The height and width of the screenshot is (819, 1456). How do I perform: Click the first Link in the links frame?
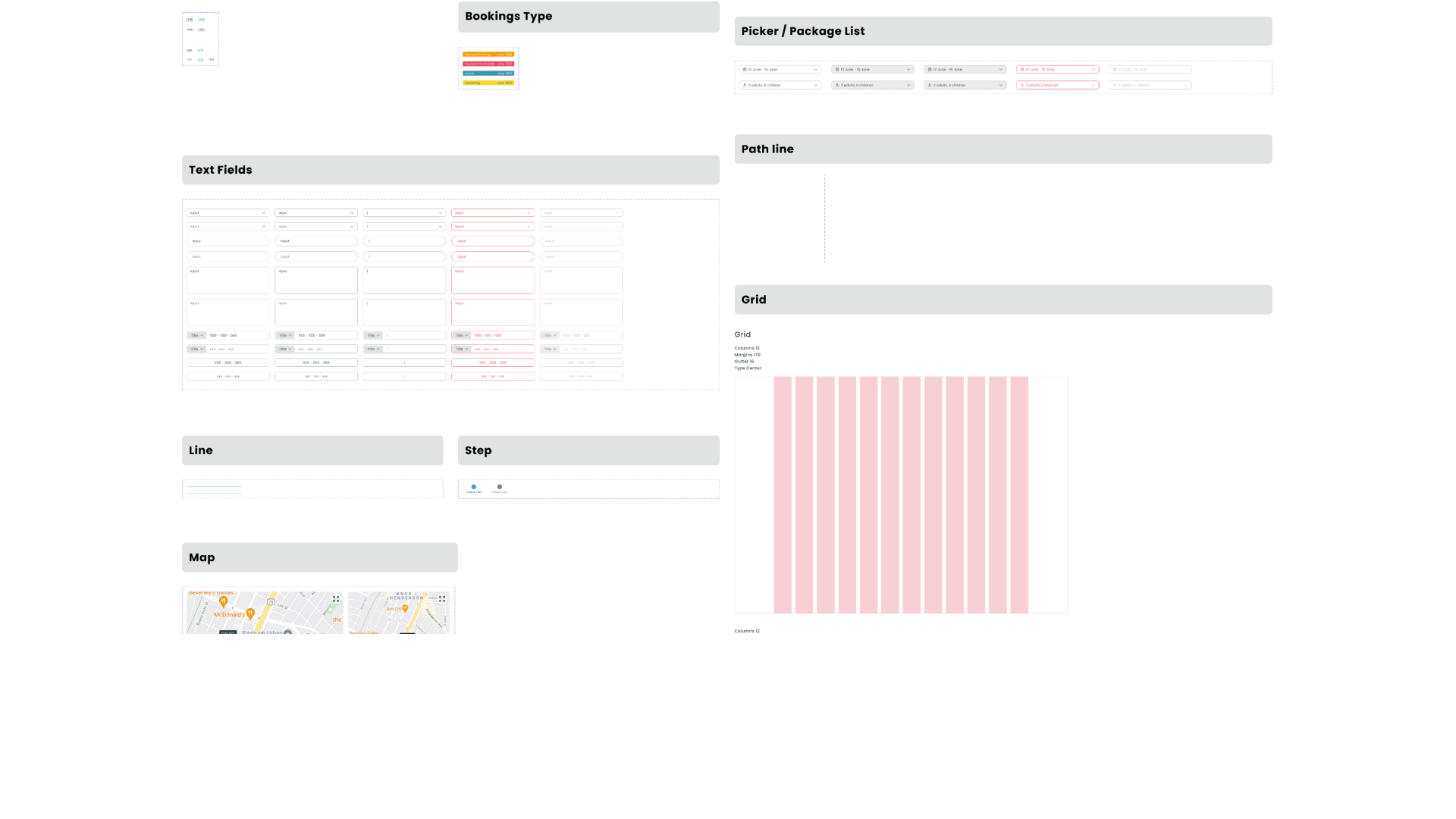190,20
